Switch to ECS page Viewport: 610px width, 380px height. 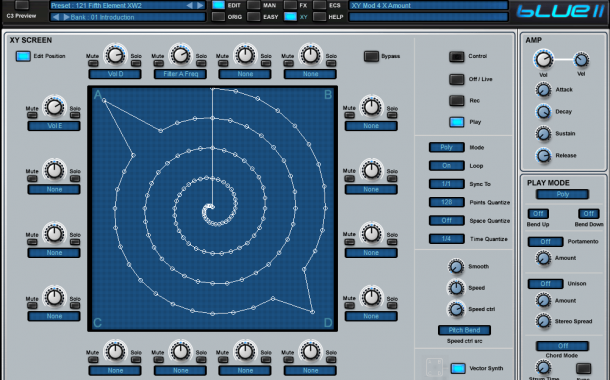point(319,5)
